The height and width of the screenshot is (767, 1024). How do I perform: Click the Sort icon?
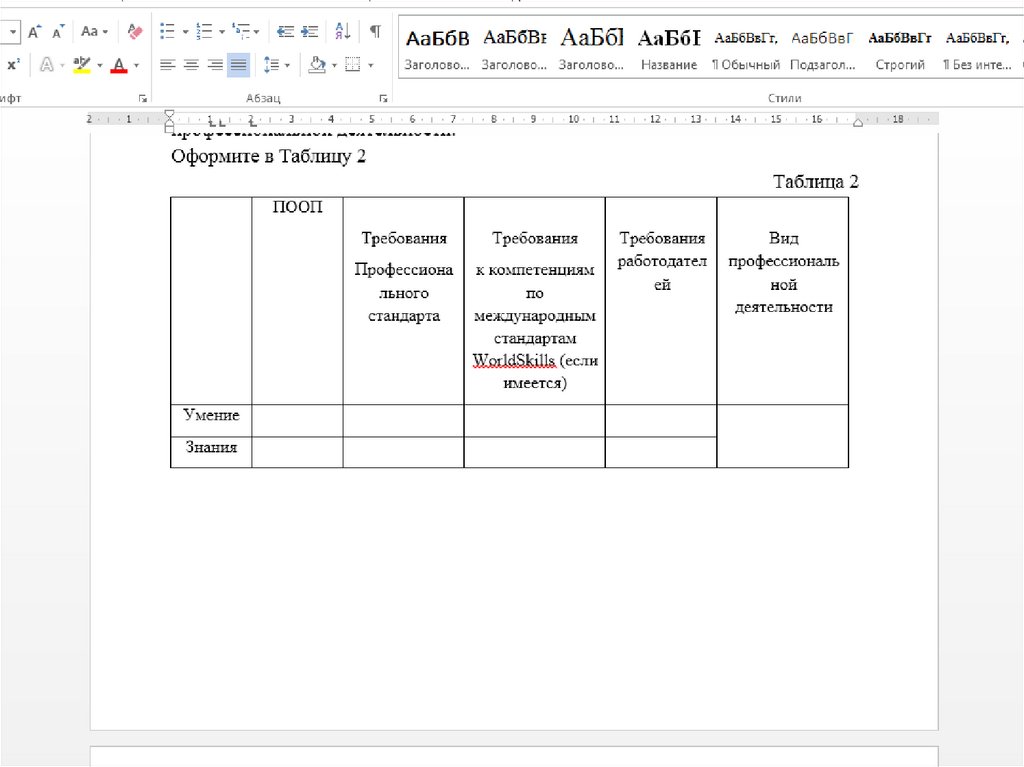(342, 31)
